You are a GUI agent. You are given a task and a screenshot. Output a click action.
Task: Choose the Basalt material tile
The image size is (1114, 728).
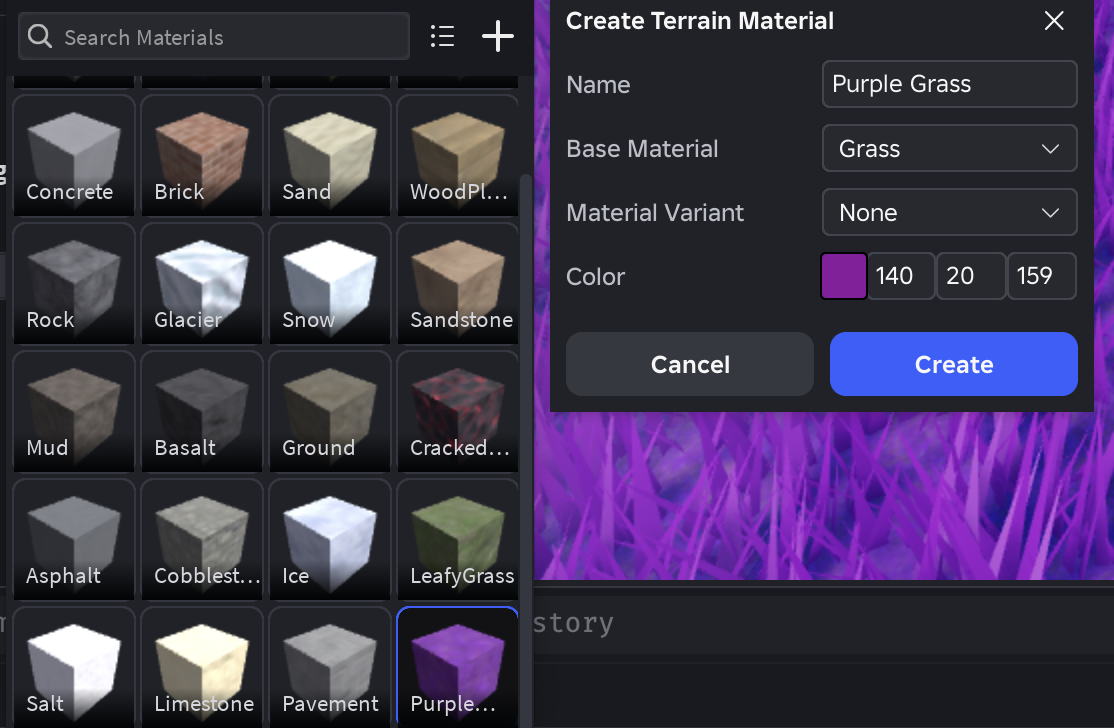pos(202,411)
